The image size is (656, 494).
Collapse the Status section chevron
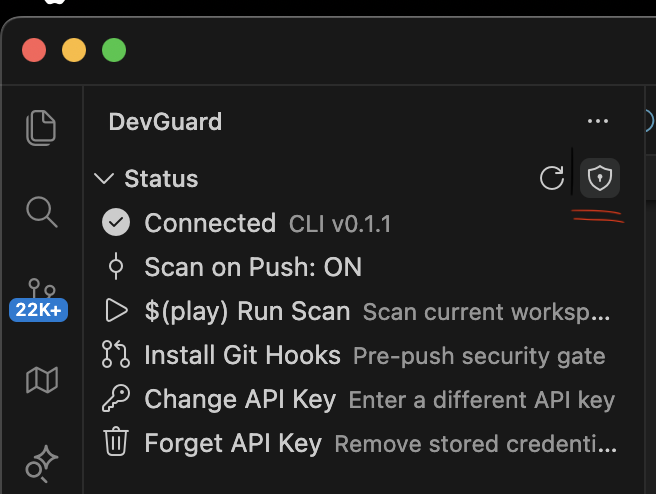click(103, 179)
